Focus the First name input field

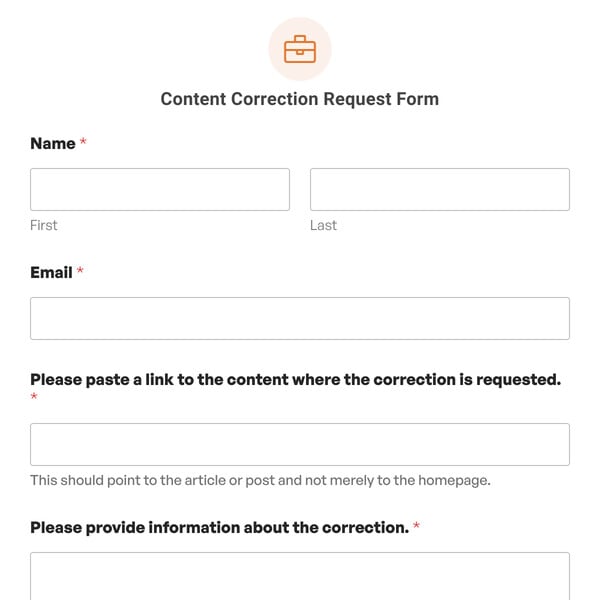(x=160, y=189)
